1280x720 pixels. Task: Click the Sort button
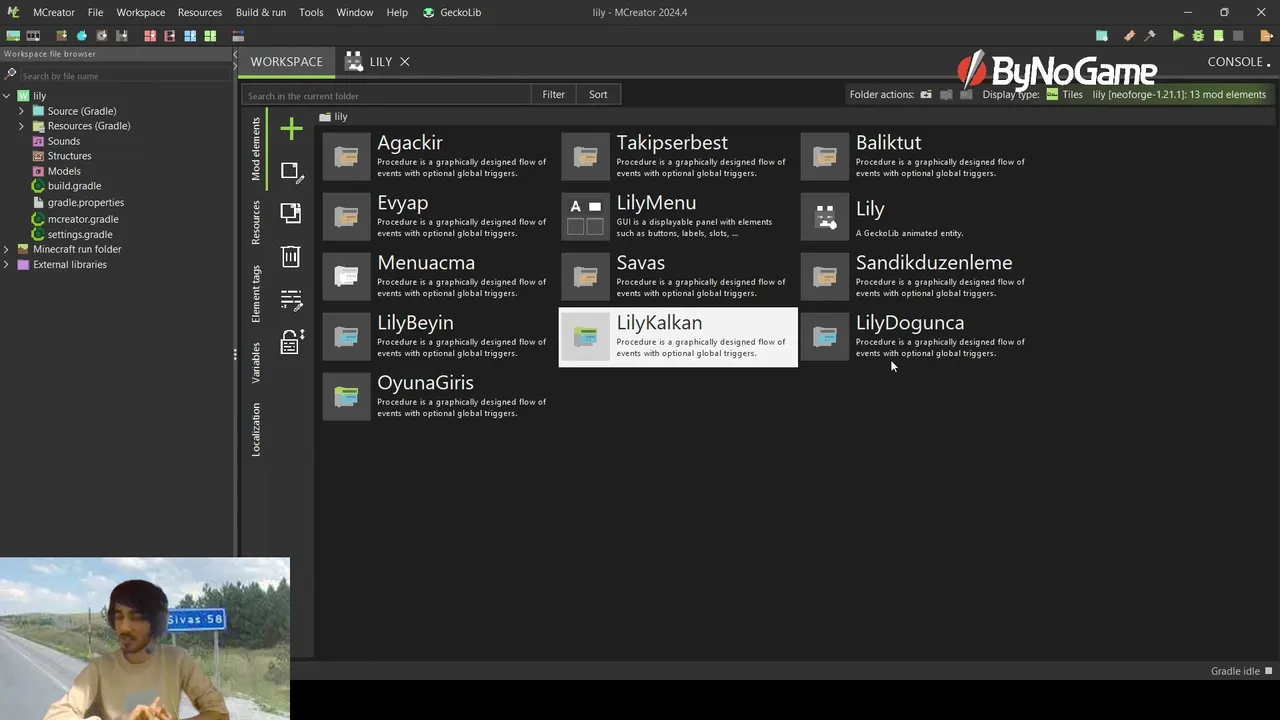pos(598,94)
